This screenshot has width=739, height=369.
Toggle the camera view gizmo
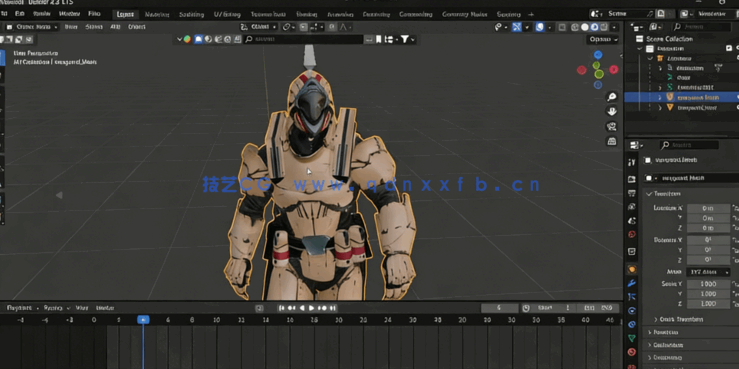tap(612, 126)
